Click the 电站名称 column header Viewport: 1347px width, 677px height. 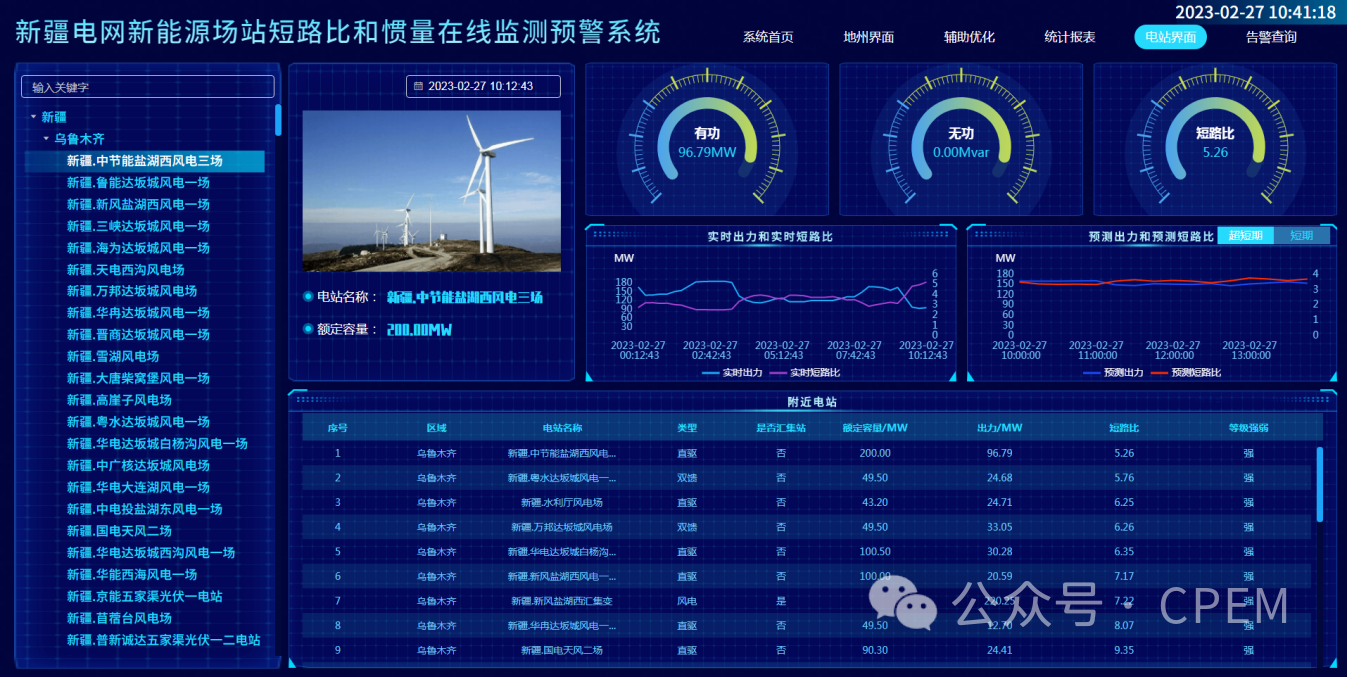pyautogui.click(x=562, y=428)
